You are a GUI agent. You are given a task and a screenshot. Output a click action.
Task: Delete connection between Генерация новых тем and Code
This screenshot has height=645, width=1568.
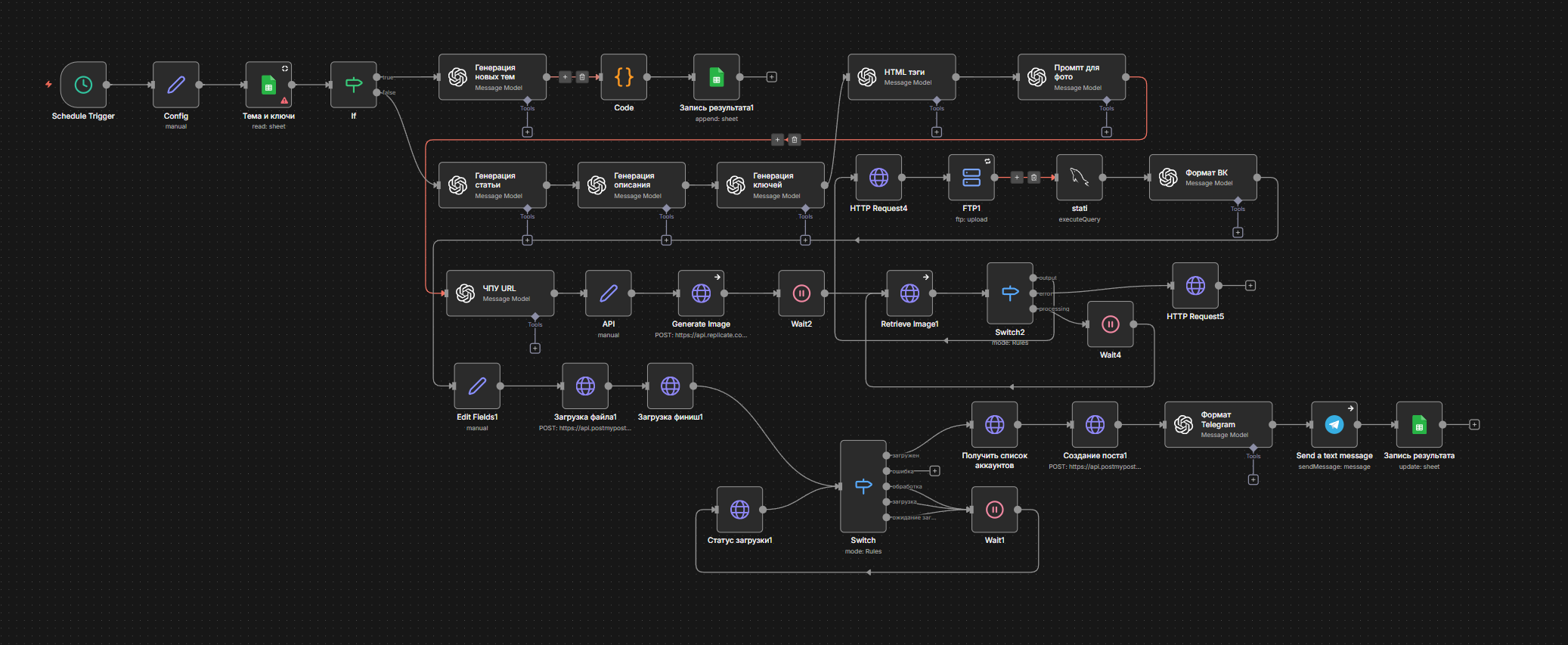point(582,77)
